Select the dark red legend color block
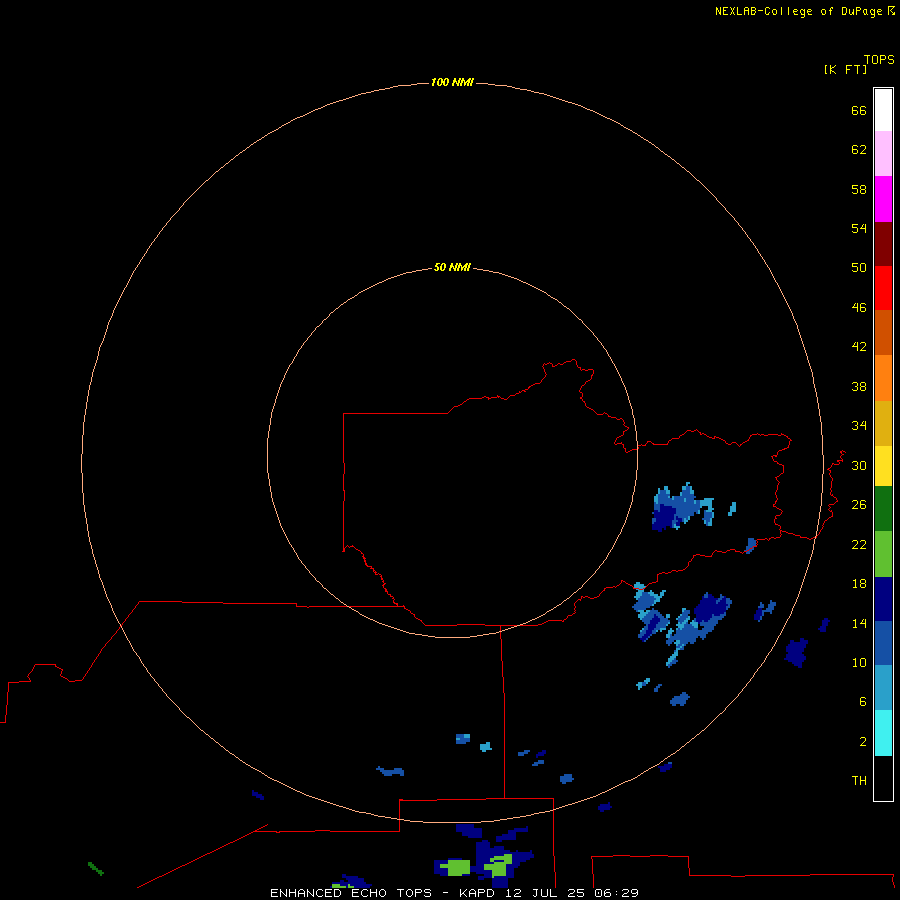This screenshot has height=900, width=900. point(883,243)
